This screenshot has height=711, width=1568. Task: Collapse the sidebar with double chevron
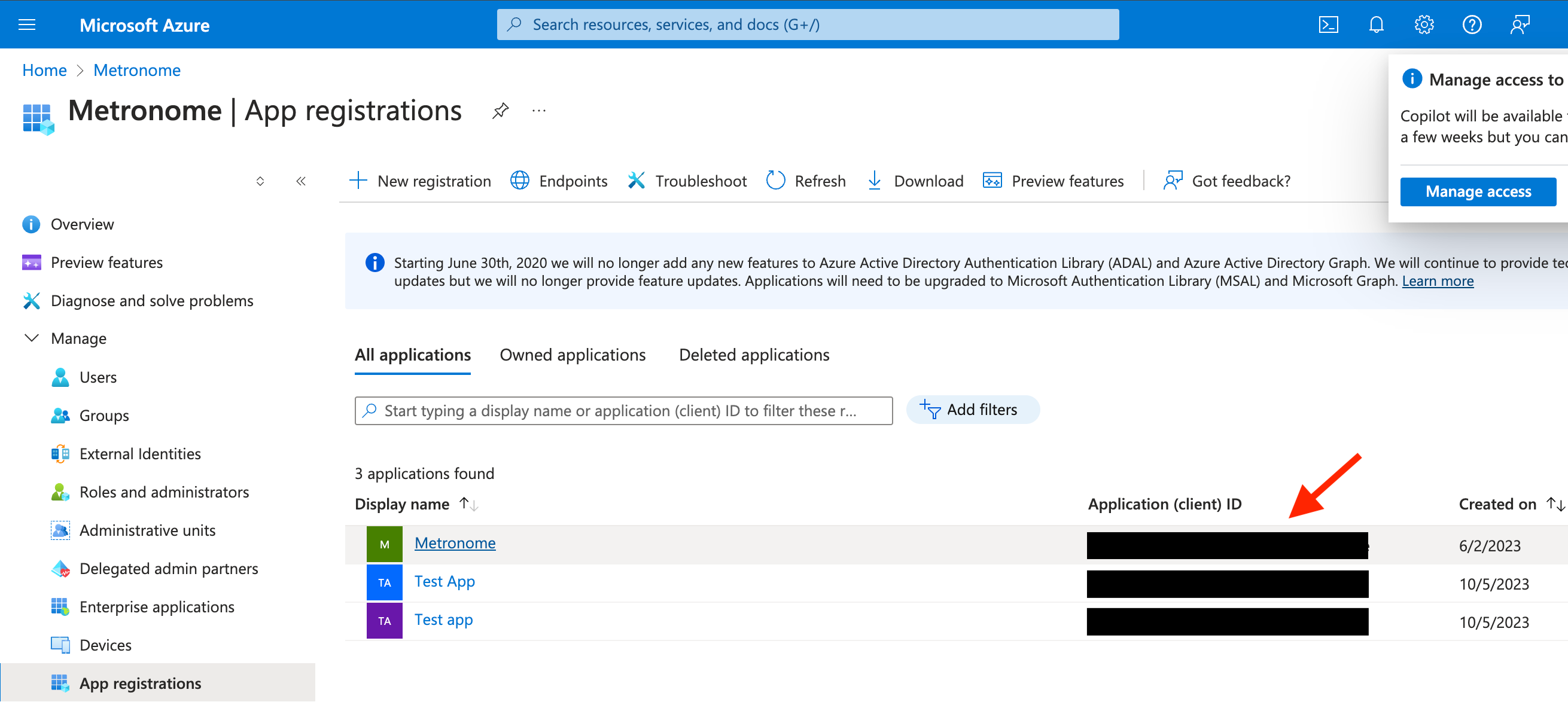point(301,181)
